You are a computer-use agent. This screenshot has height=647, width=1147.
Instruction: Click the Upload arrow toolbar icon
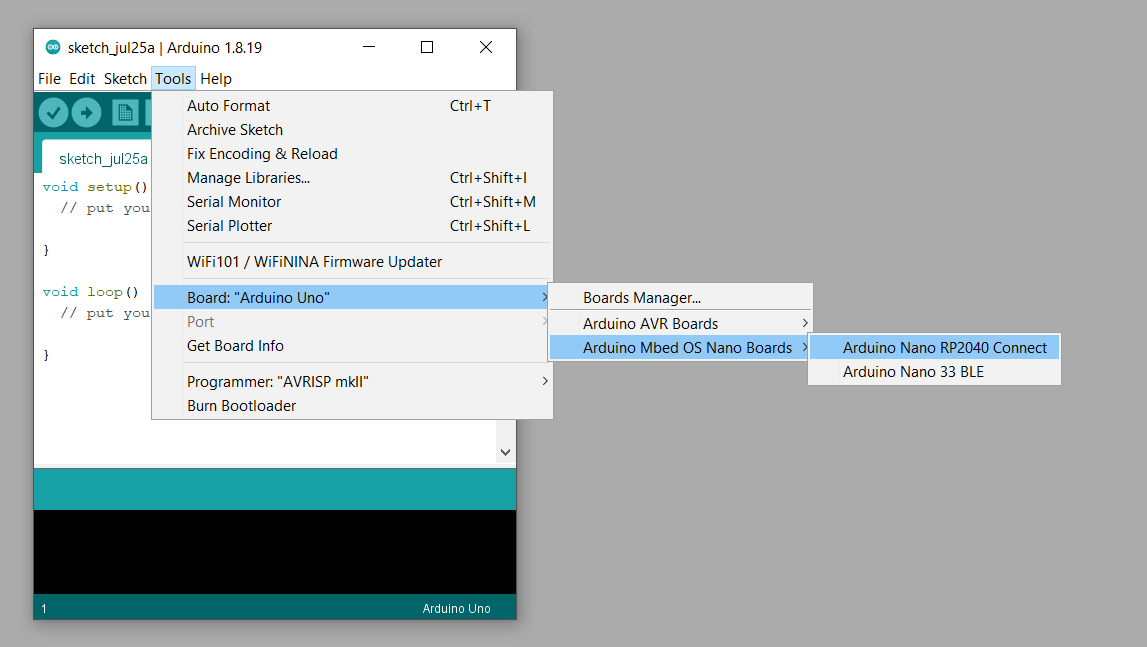(87, 113)
